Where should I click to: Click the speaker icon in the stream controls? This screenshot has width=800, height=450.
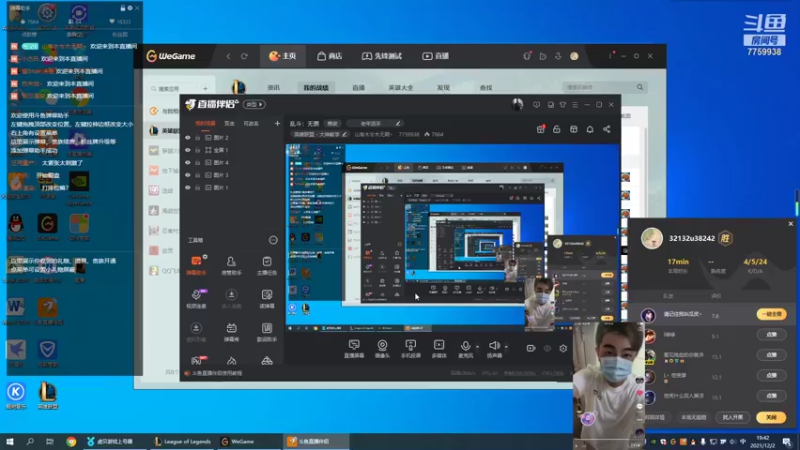tap(493, 346)
